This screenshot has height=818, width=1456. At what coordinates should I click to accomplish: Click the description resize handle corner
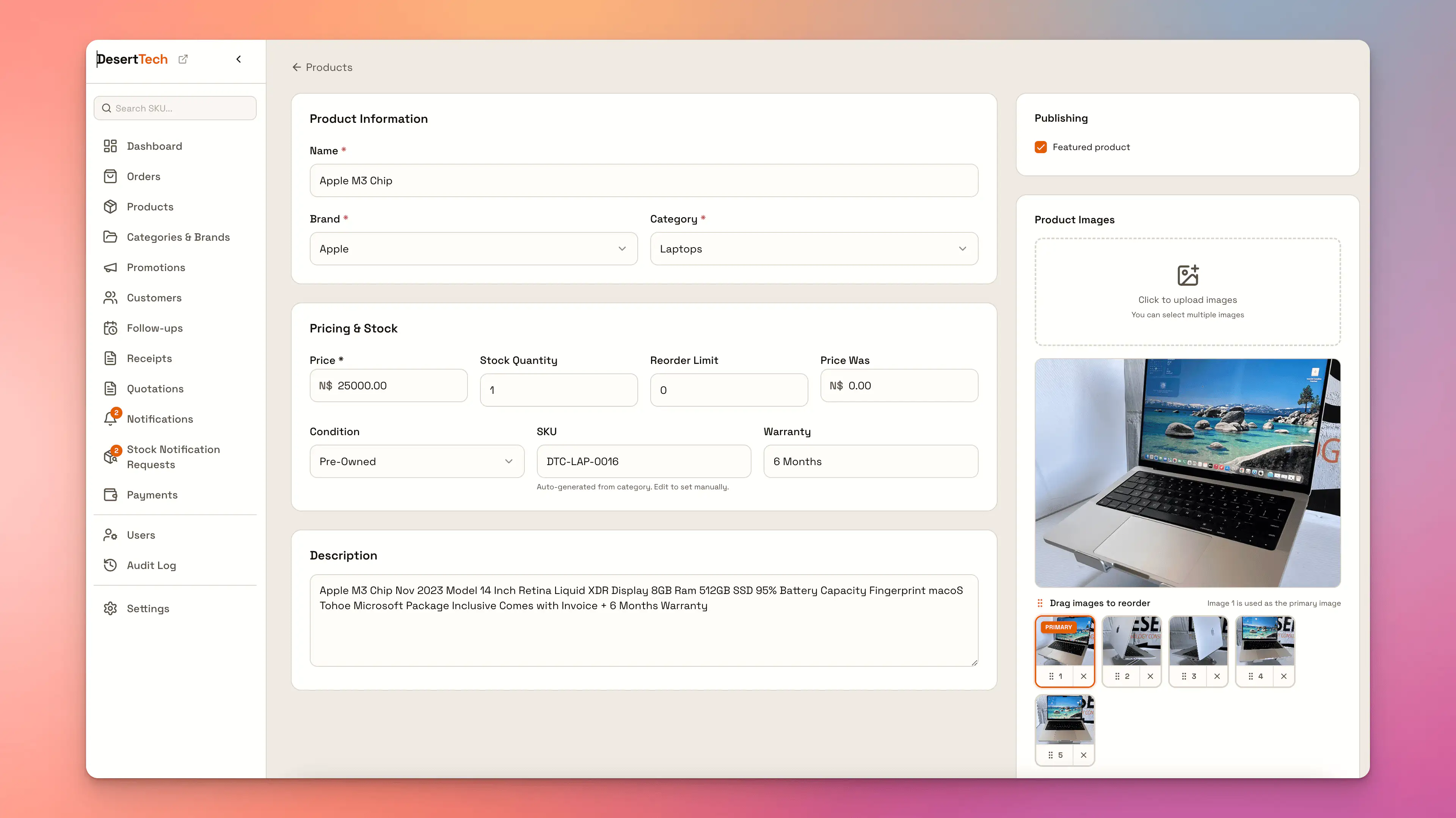click(974, 663)
